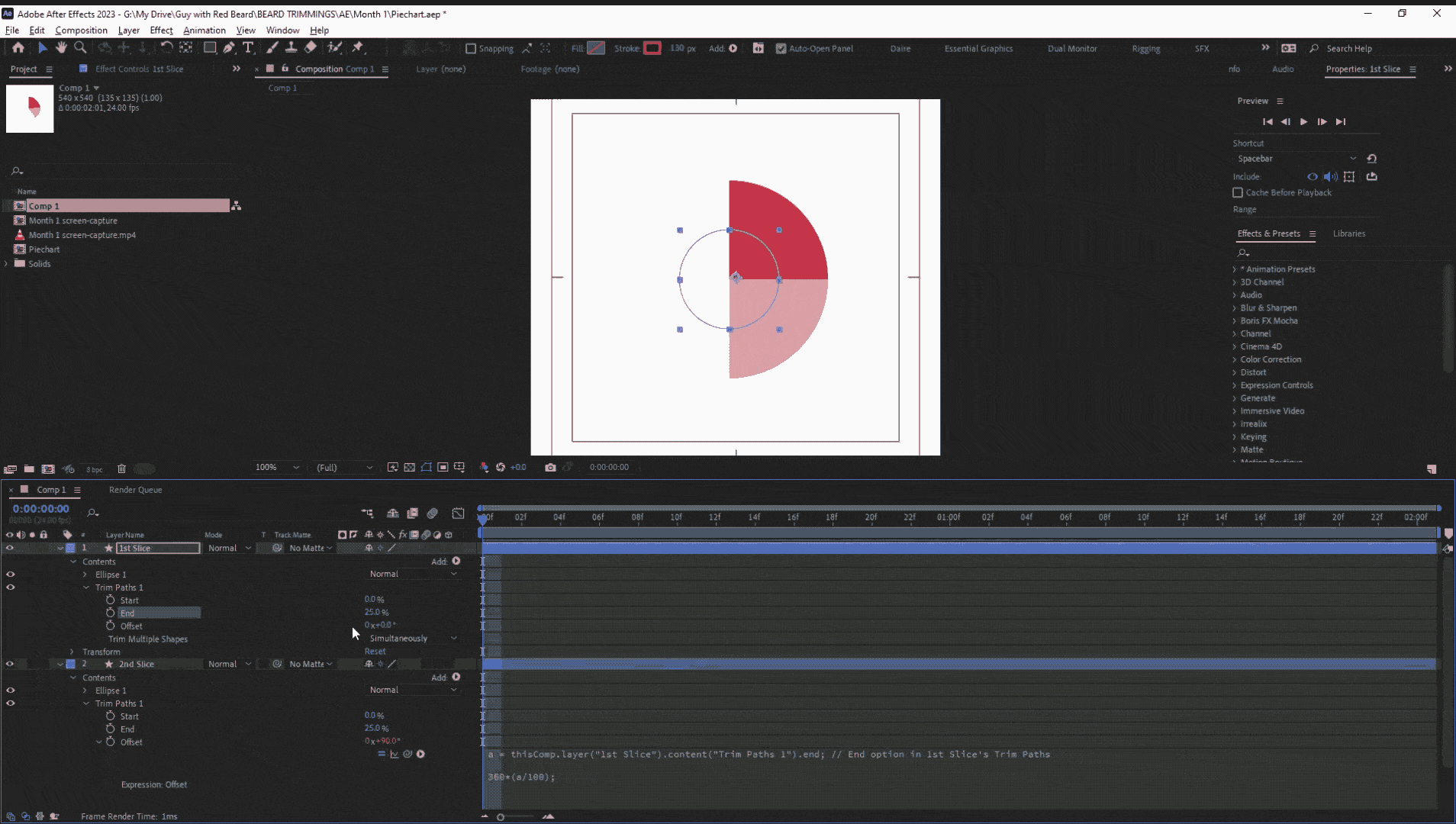Image resolution: width=1456 pixels, height=824 pixels.
Task: Select Rigging workspace
Action: tap(1145, 49)
